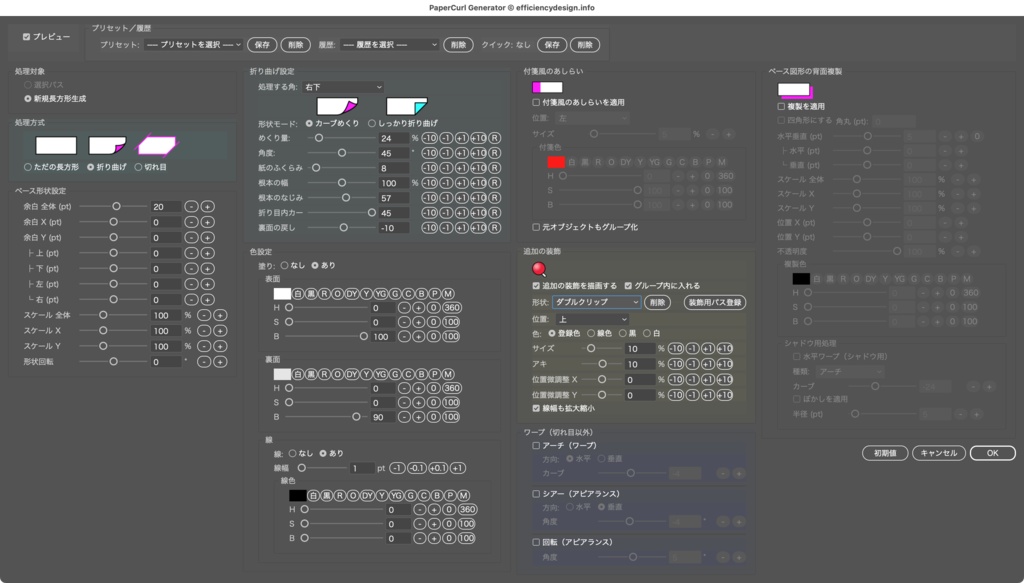Viewport: 1024px width, 583px height.
Task: Click the sticky-note style preview icon
Action: [x=547, y=87]
